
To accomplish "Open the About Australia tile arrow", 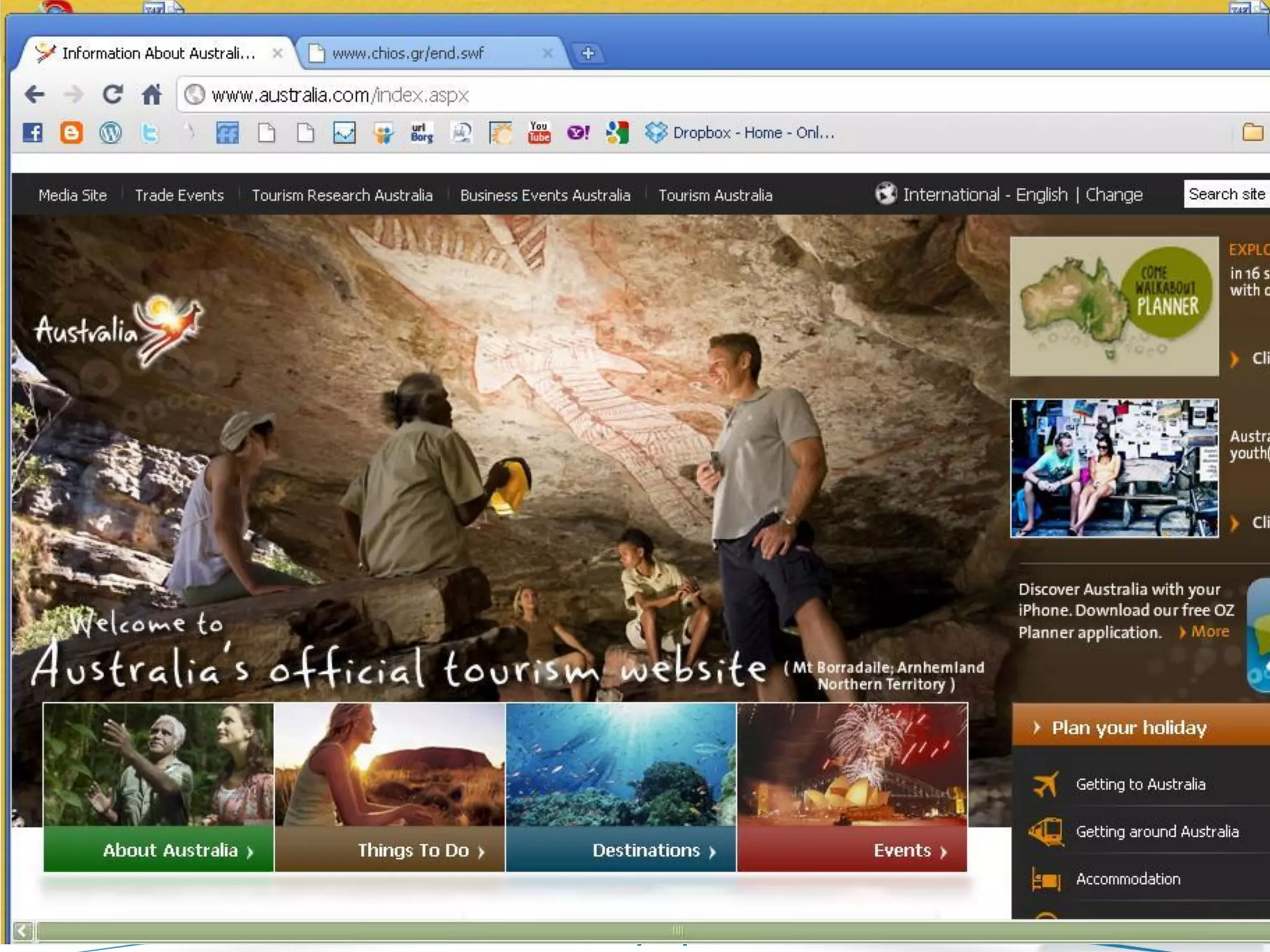I will (x=249, y=852).
